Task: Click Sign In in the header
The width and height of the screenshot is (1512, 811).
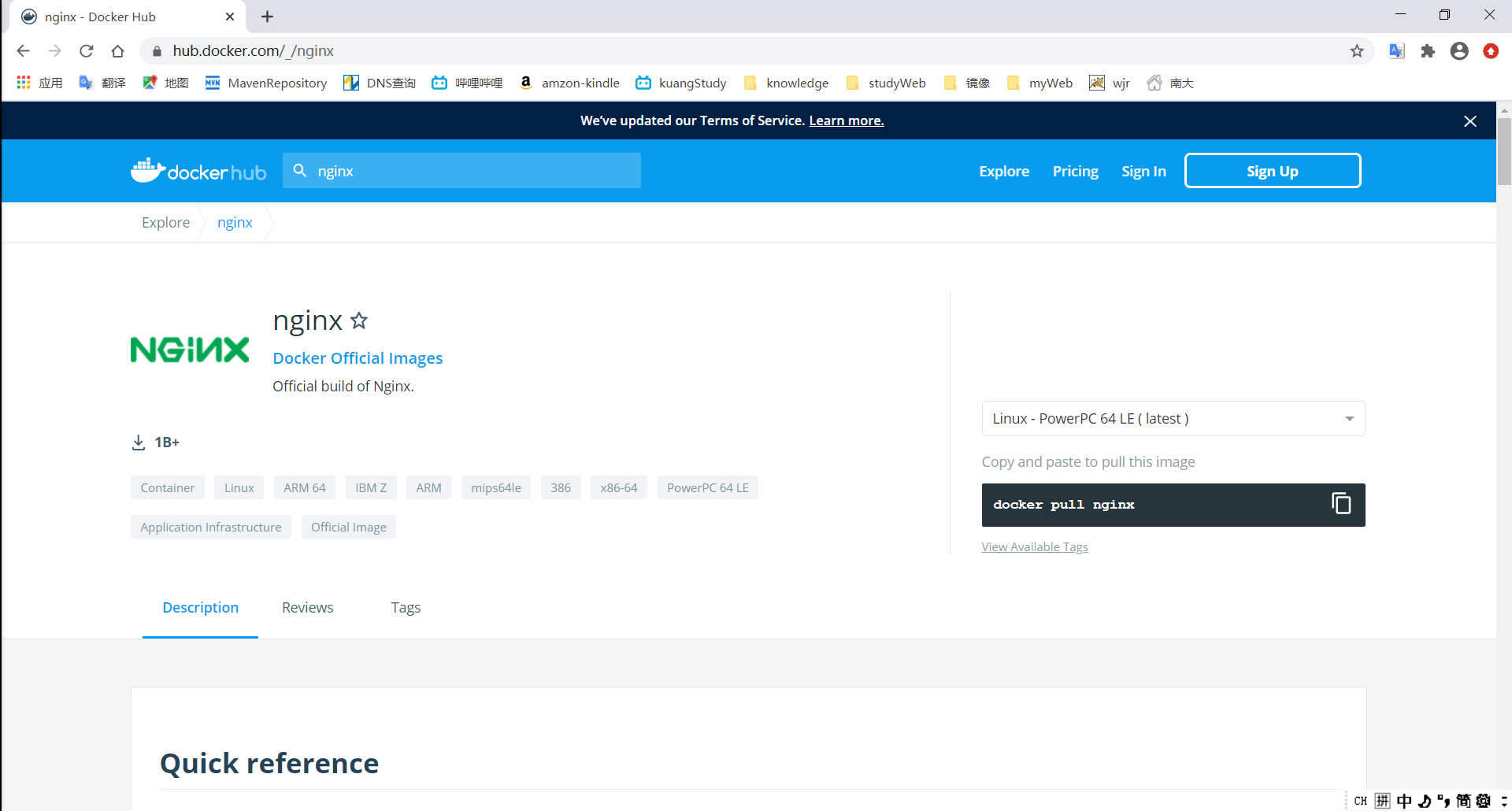Action: (1143, 171)
